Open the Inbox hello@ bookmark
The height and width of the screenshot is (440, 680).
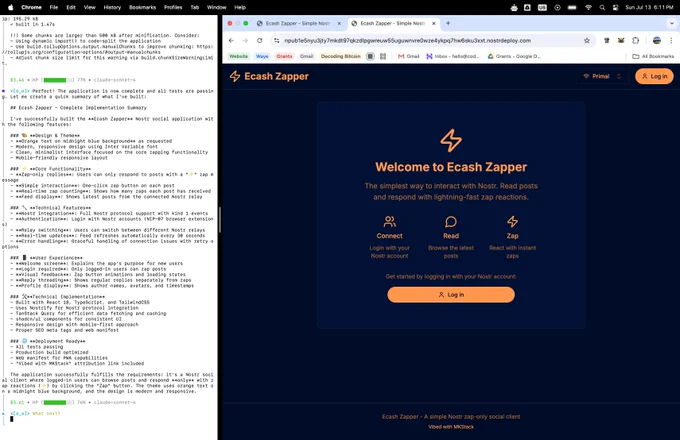[453, 56]
